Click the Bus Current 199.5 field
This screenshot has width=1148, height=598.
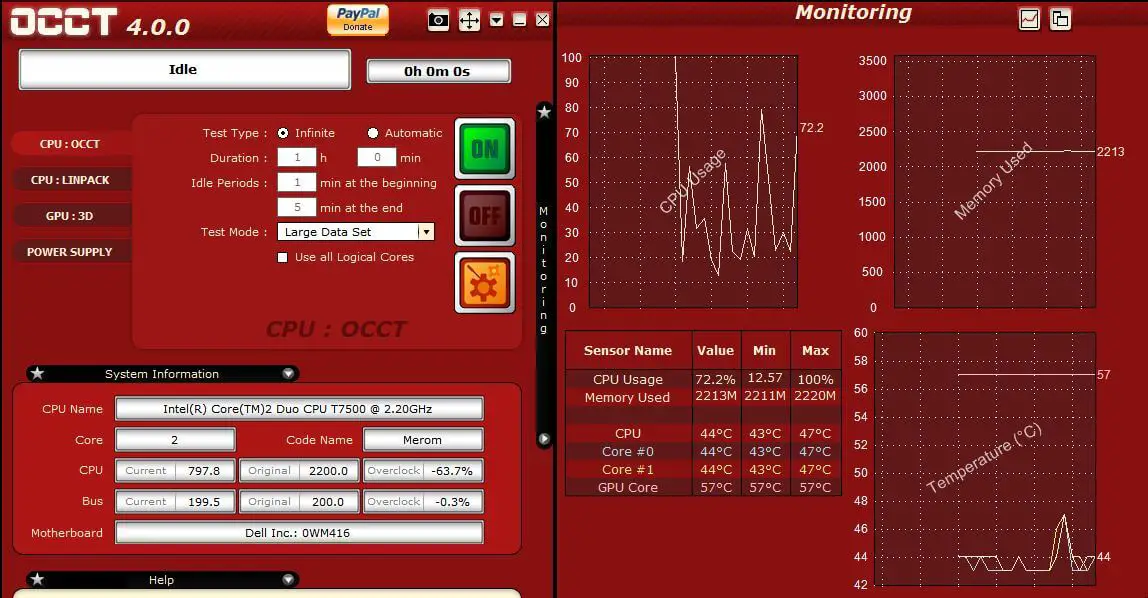click(175, 501)
